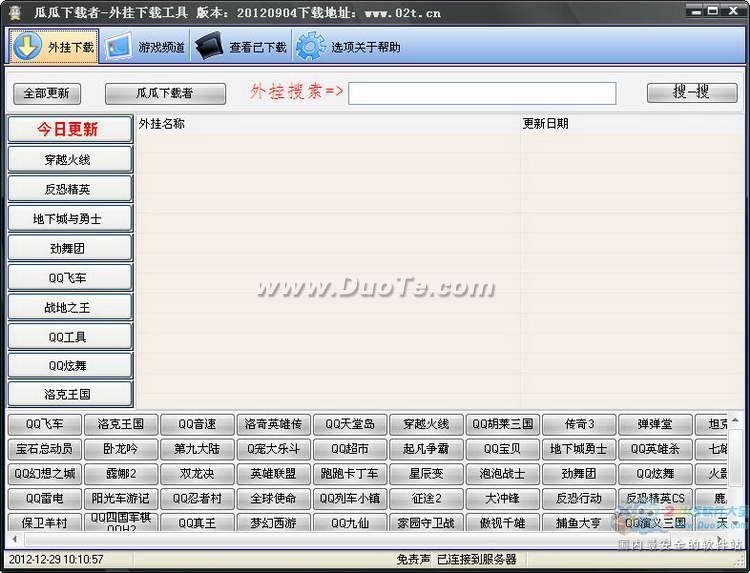The image size is (750, 573).
Task: Click QQ幻想之城 in the bottom grid
Action: 44,474
